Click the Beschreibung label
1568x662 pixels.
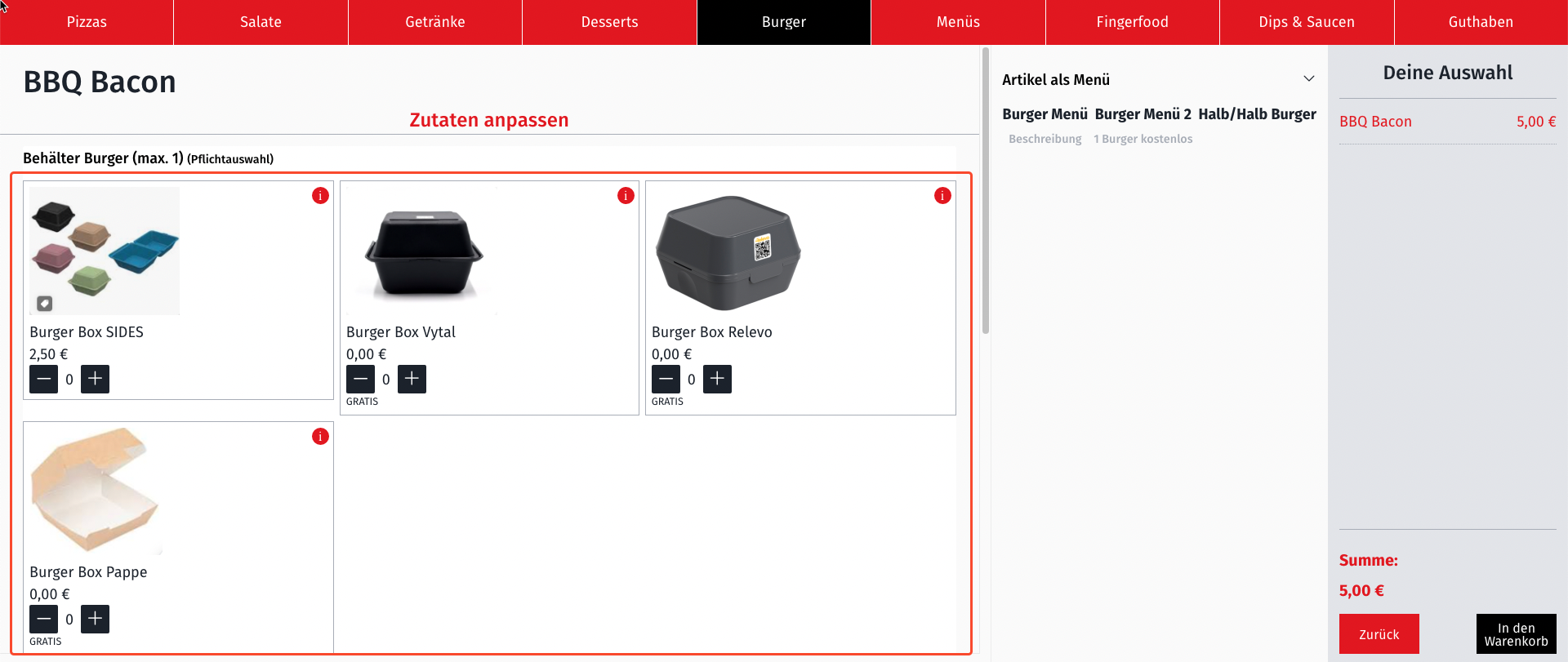(x=1045, y=139)
